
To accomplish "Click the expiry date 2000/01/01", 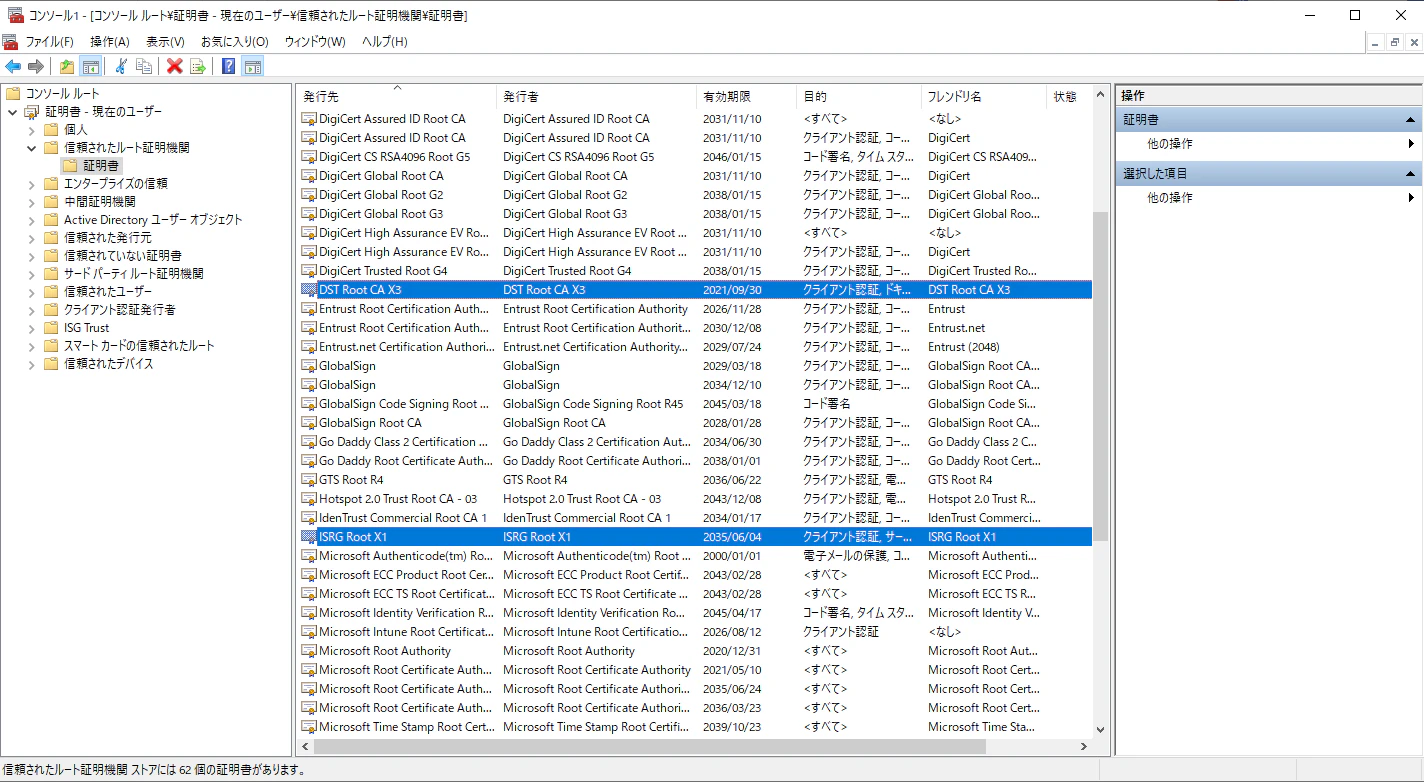I will coord(732,556).
